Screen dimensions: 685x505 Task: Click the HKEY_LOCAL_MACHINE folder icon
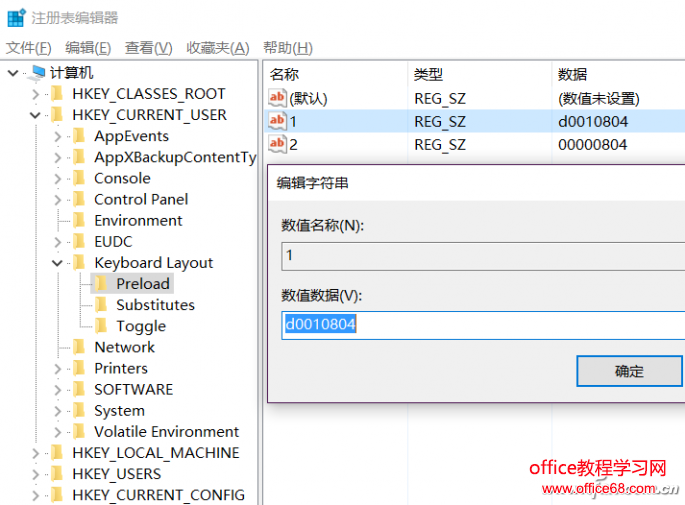(57, 453)
